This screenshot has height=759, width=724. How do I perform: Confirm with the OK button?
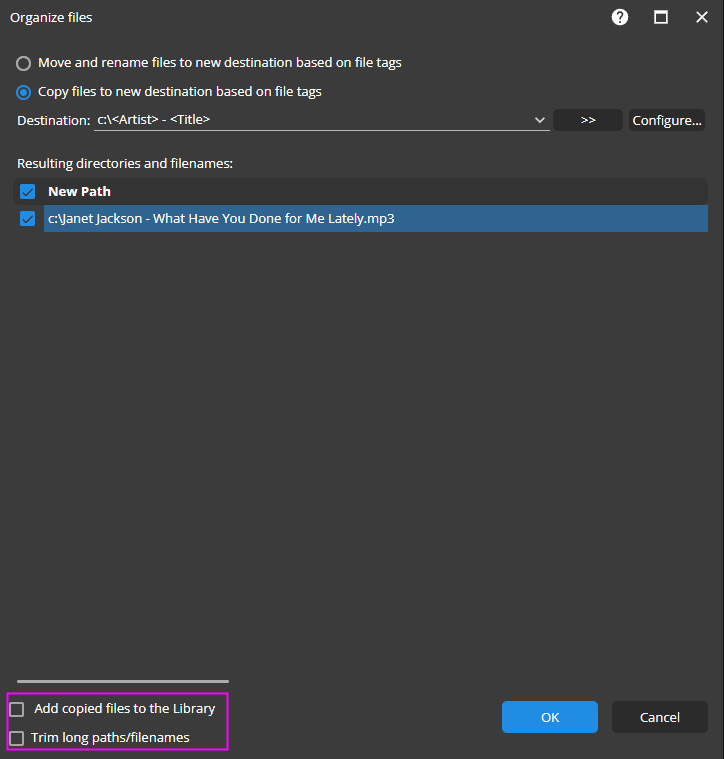[x=549, y=717]
